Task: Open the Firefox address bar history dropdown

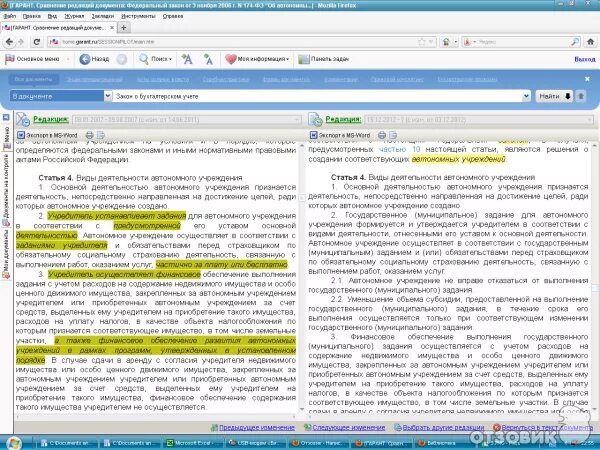Action: point(431,42)
